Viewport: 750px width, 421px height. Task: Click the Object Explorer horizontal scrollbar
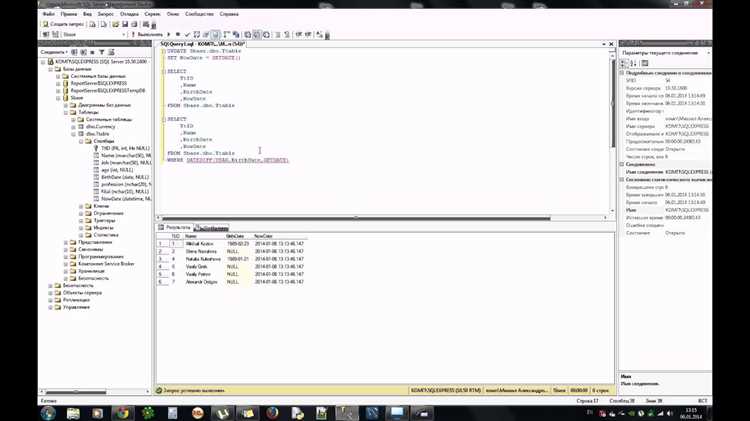pos(76,392)
